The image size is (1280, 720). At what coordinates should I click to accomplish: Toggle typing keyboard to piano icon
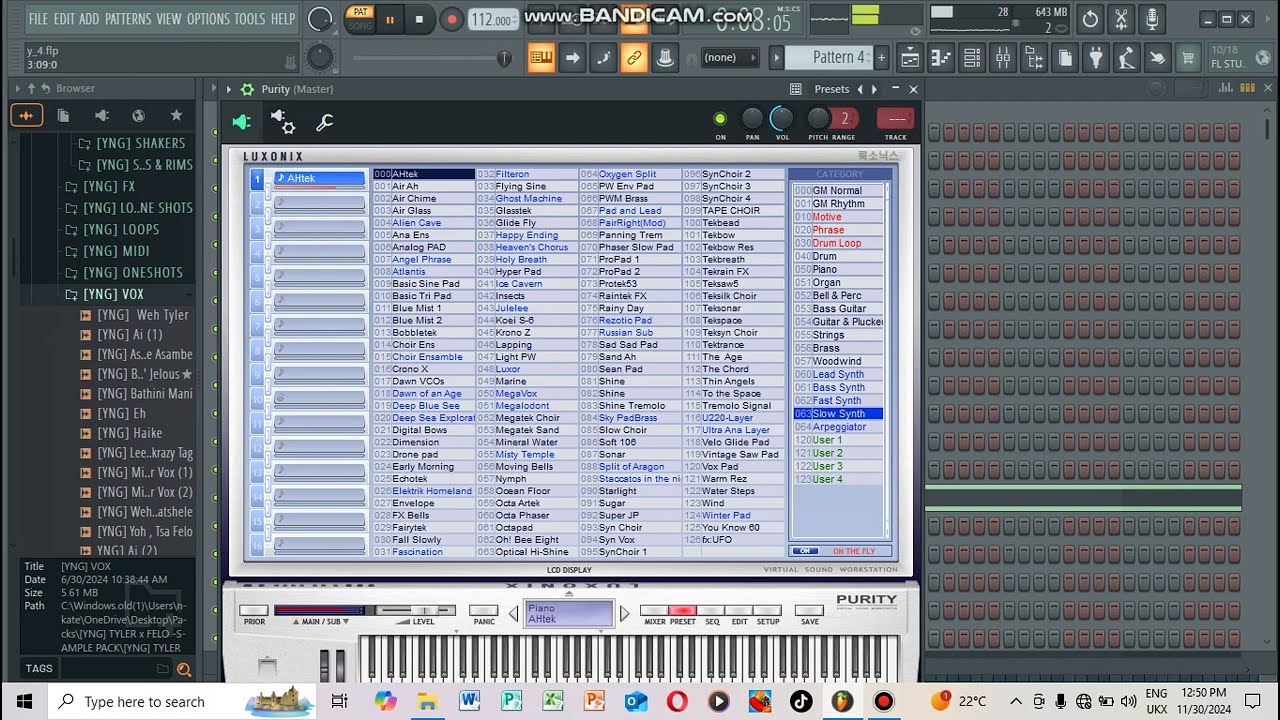coord(541,58)
